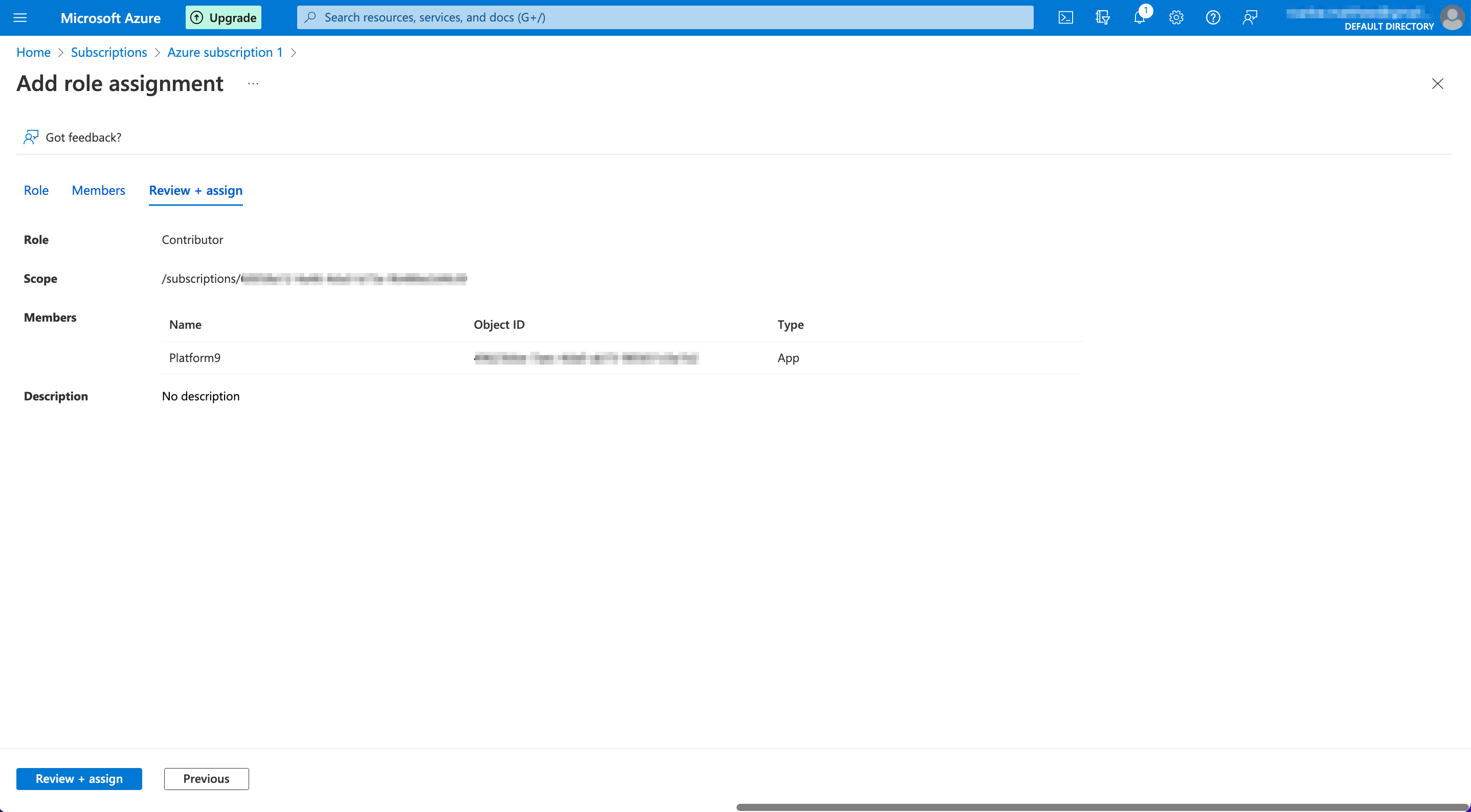Go to the Home breadcrumb link
This screenshot has height=812, width=1471.
coord(33,53)
